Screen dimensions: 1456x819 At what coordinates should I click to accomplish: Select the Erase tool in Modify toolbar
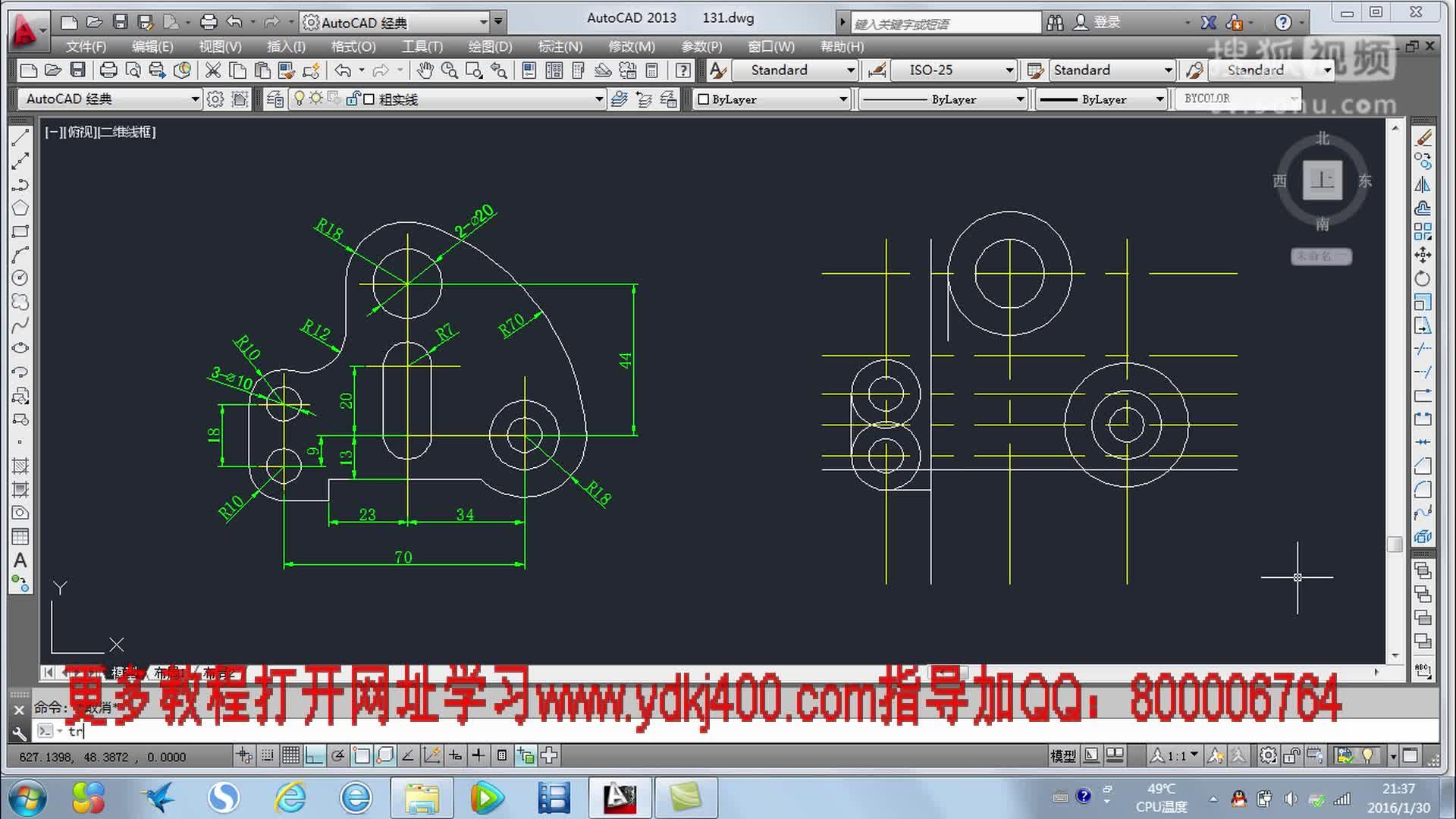pos(1423,136)
